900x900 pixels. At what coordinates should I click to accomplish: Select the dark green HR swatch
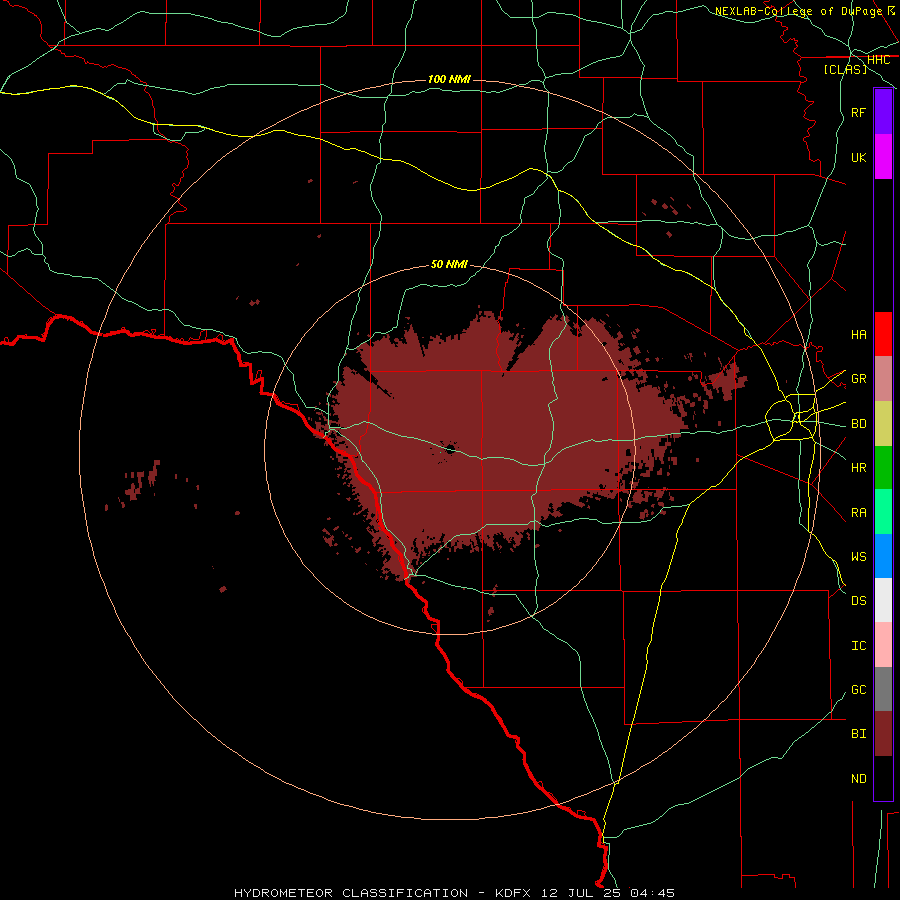point(883,468)
